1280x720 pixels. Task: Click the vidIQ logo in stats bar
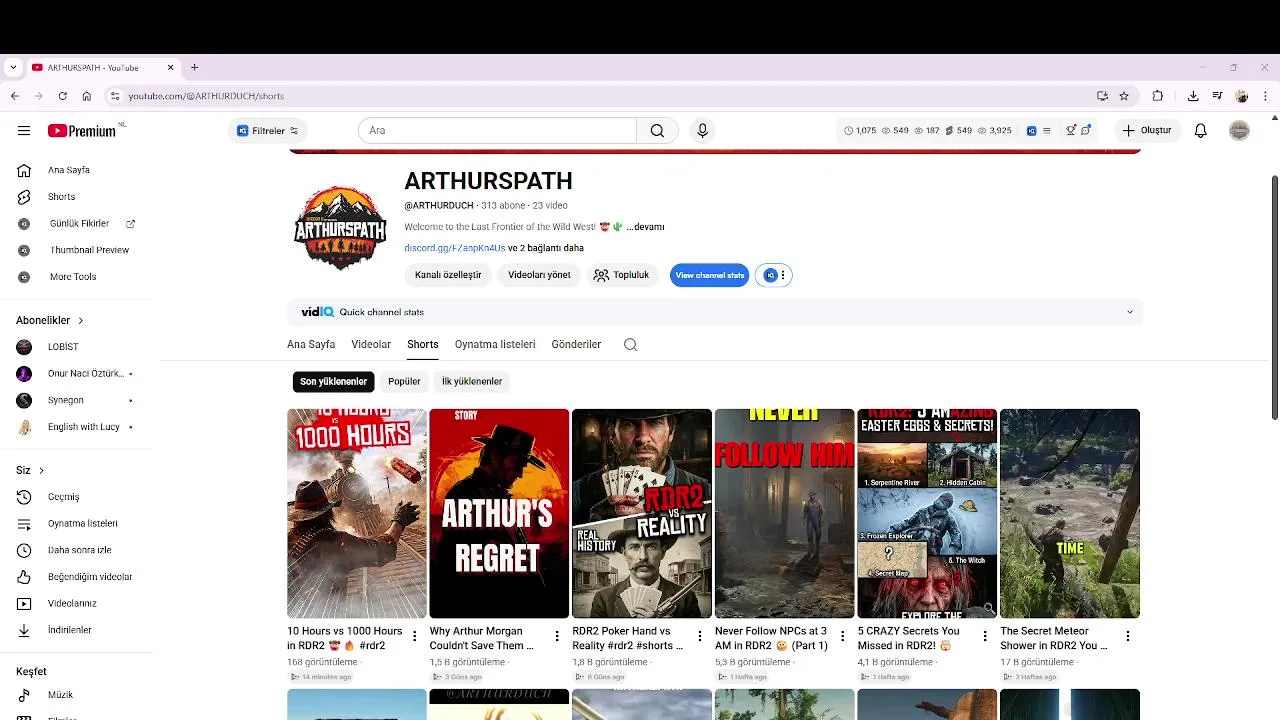pos(1032,131)
